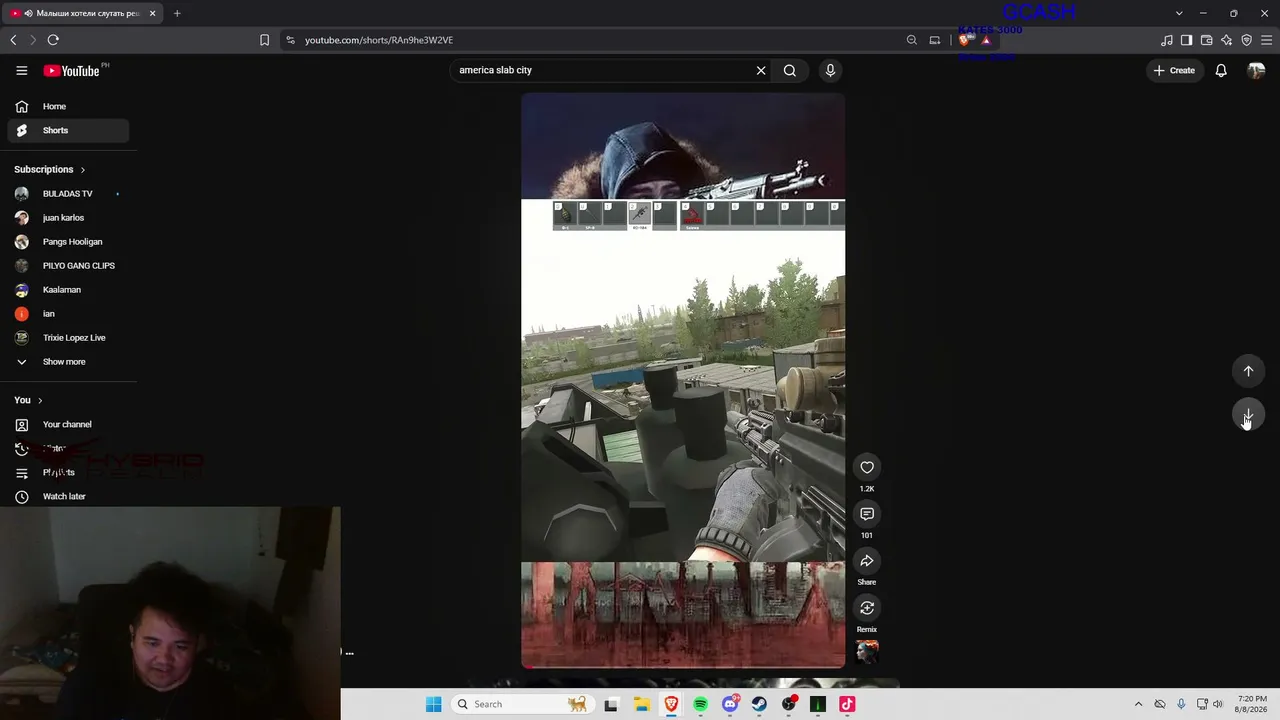
Task: Open Brave Rewards triangle icon
Action: [986, 40]
